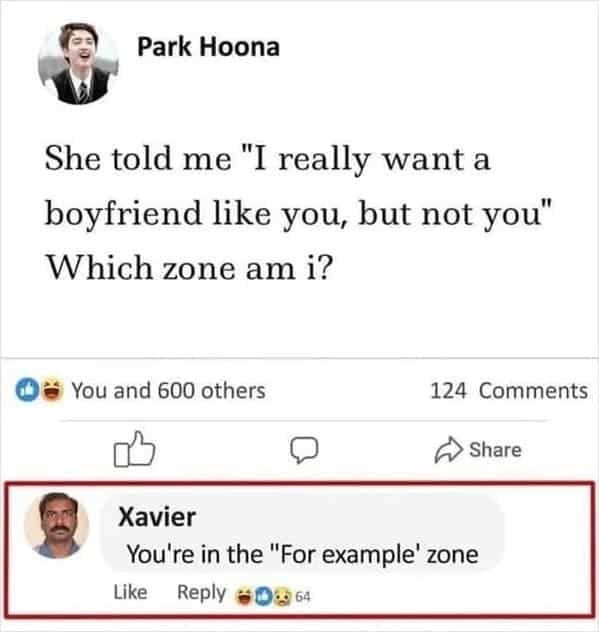The height and width of the screenshot is (632, 599).
Task: Click the post text 'Which zone am i?'
Action: coord(189,268)
